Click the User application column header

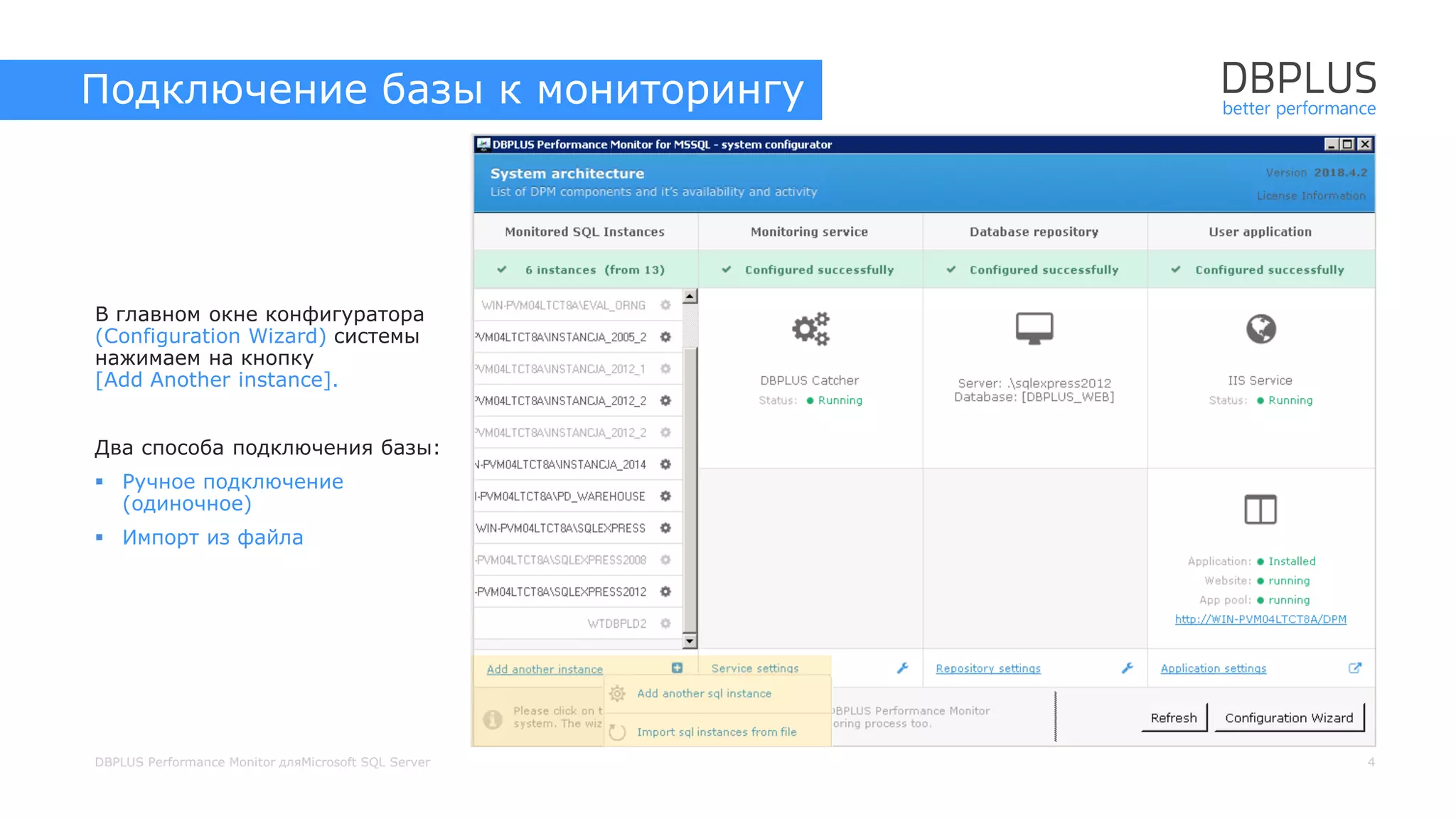click(x=1260, y=232)
